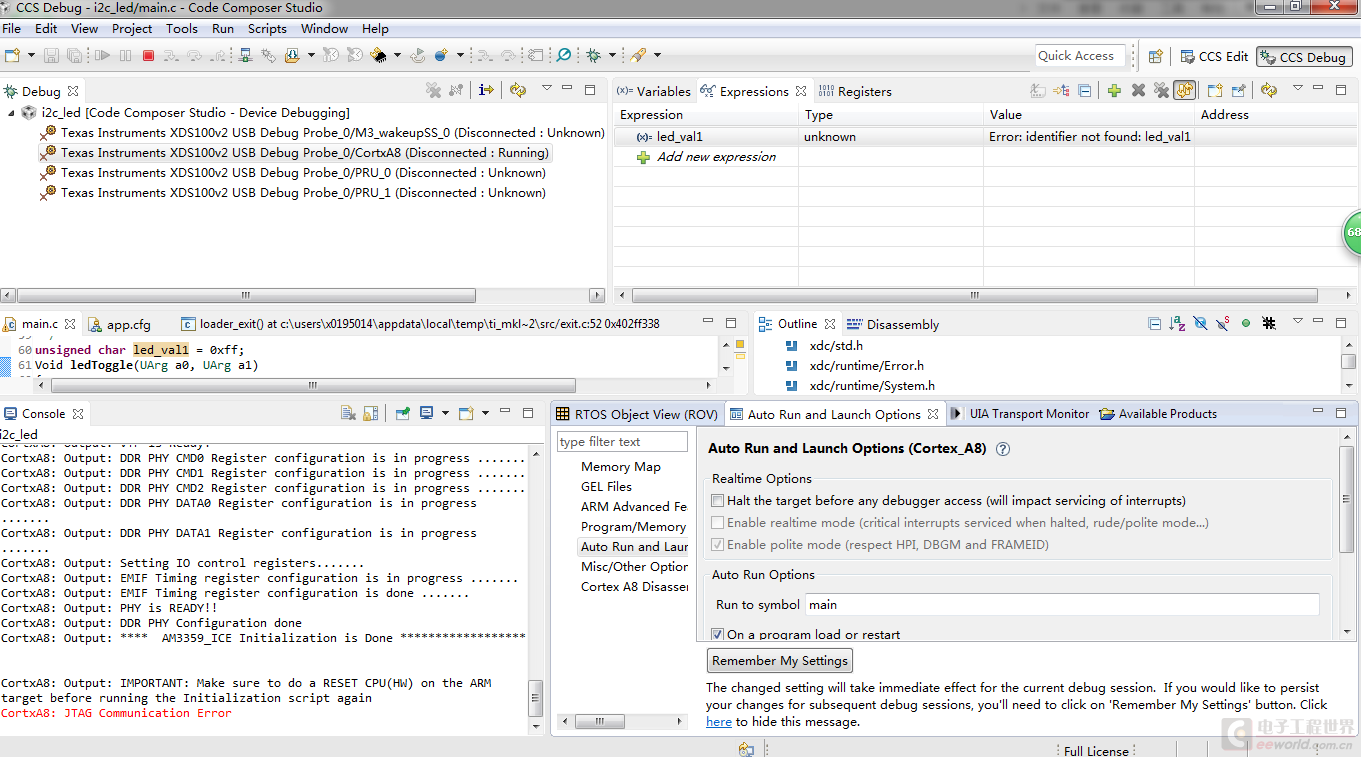1361x757 pixels.
Task: Click the 'here' link to hide message
Action: click(x=719, y=721)
